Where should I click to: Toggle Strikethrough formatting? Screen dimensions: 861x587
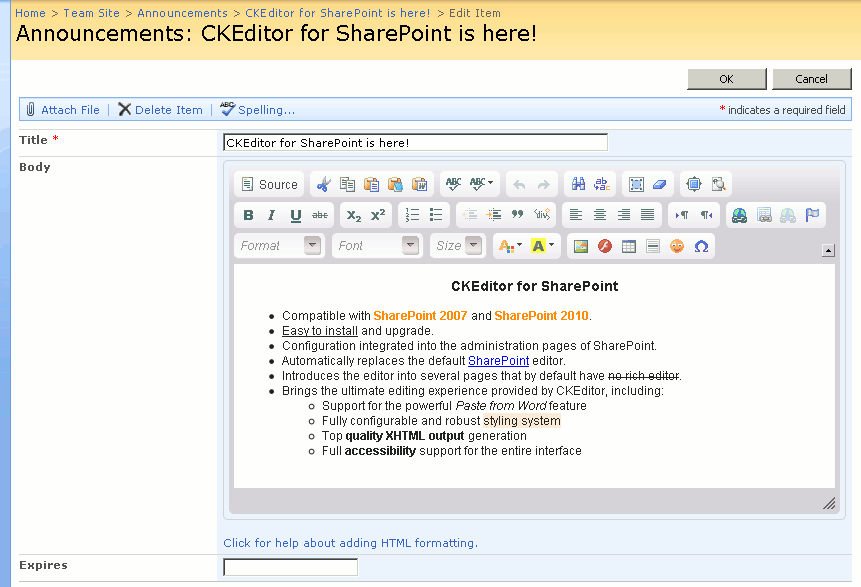[x=320, y=215]
